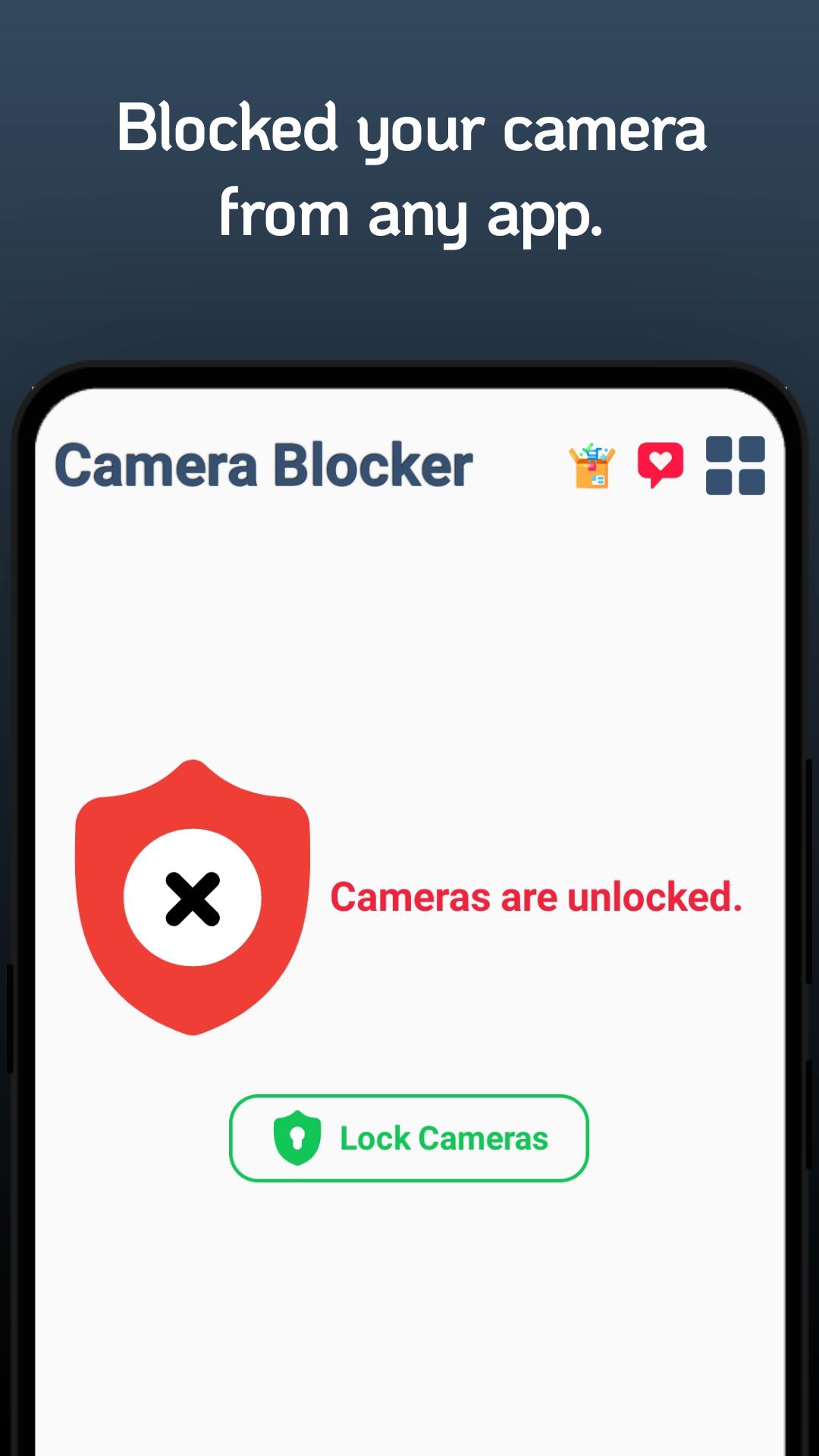Tap the red heart feedback bubble icon
819x1456 pixels.
click(661, 466)
